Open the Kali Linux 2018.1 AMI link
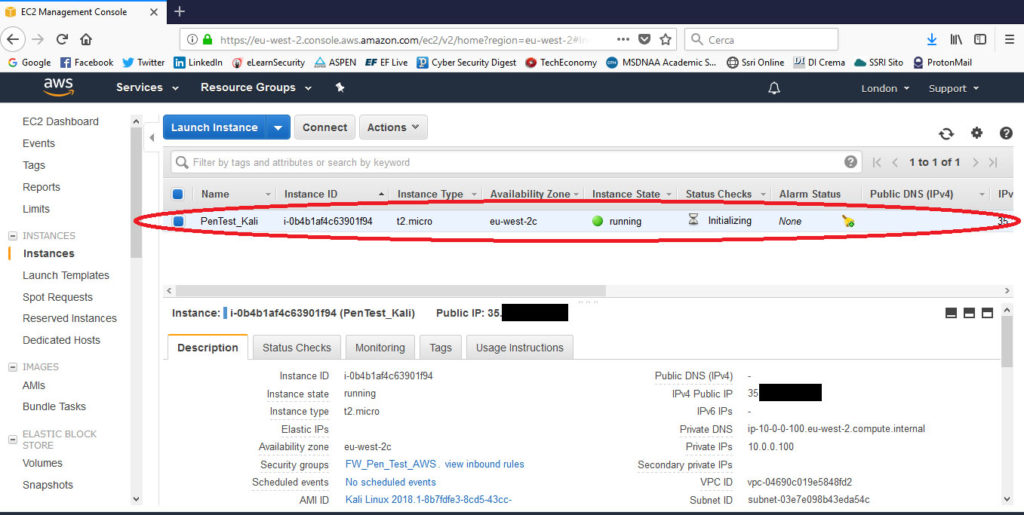The width and height of the screenshot is (1024, 515). [428, 499]
